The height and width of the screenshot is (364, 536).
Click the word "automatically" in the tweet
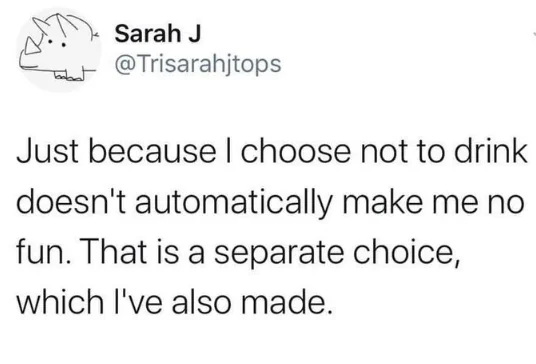click(x=234, y=201)
